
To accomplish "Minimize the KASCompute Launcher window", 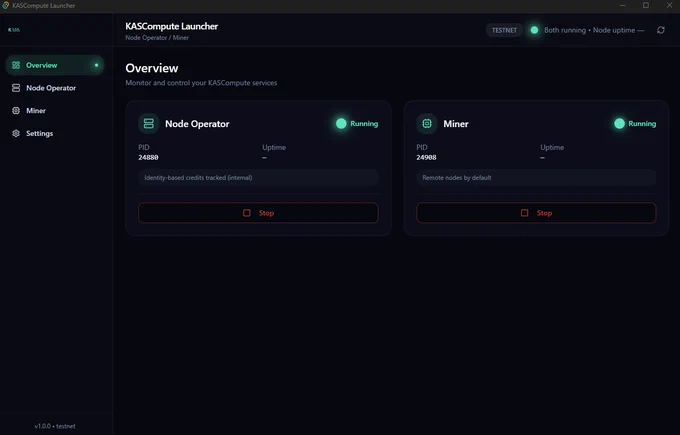I will pyautogui.click(x=623, y=6).
